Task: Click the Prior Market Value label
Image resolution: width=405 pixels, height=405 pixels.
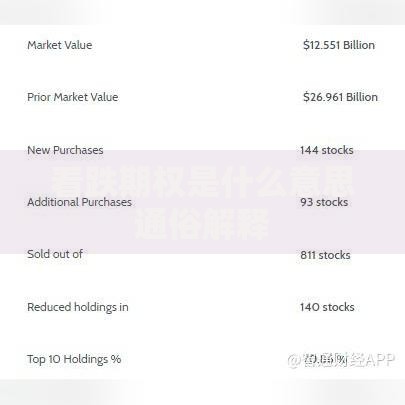Action: tap(73, 97)
